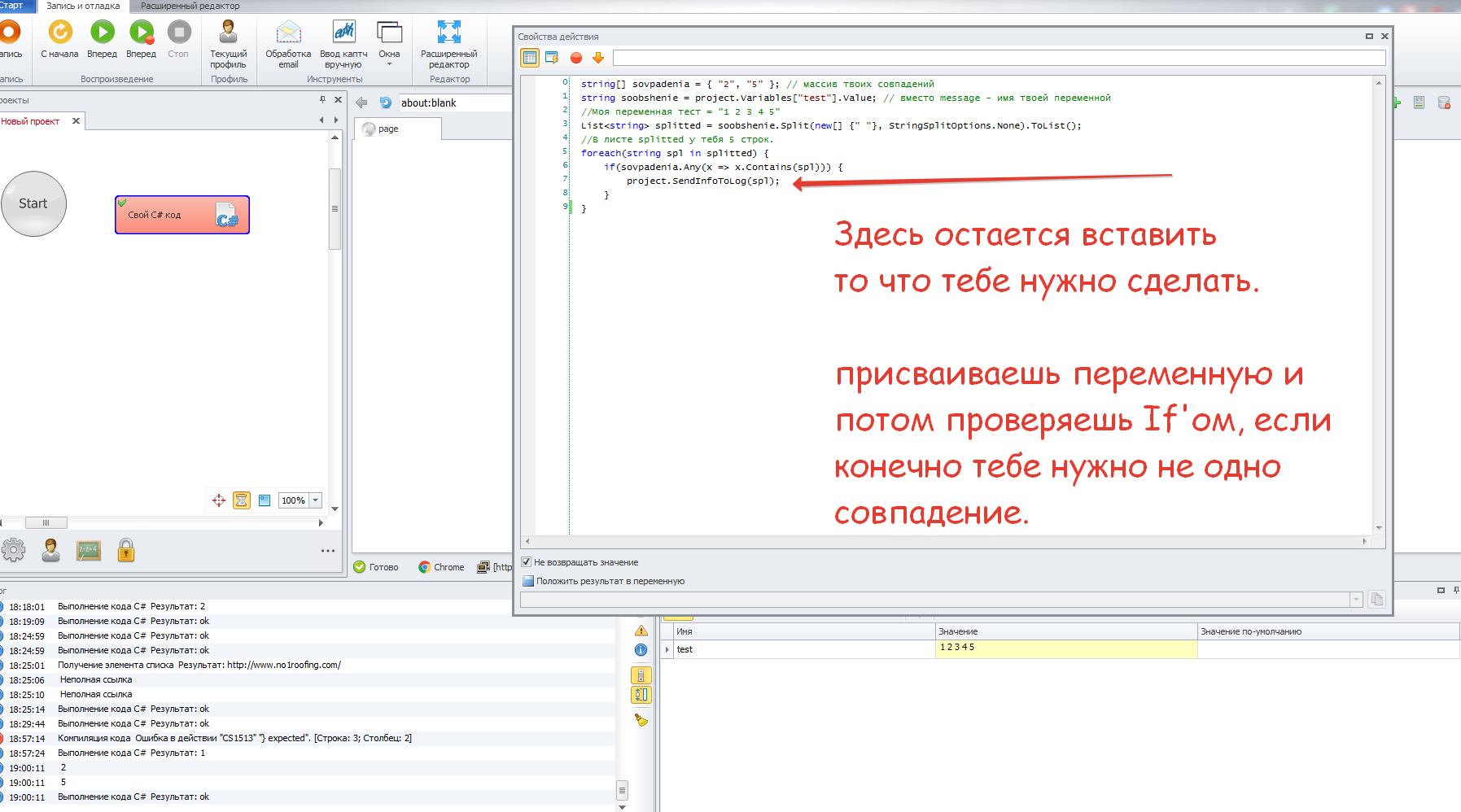Sort by Значение по-умолчанию column header
1461x812 pixels.
[x=1328, y=631]
